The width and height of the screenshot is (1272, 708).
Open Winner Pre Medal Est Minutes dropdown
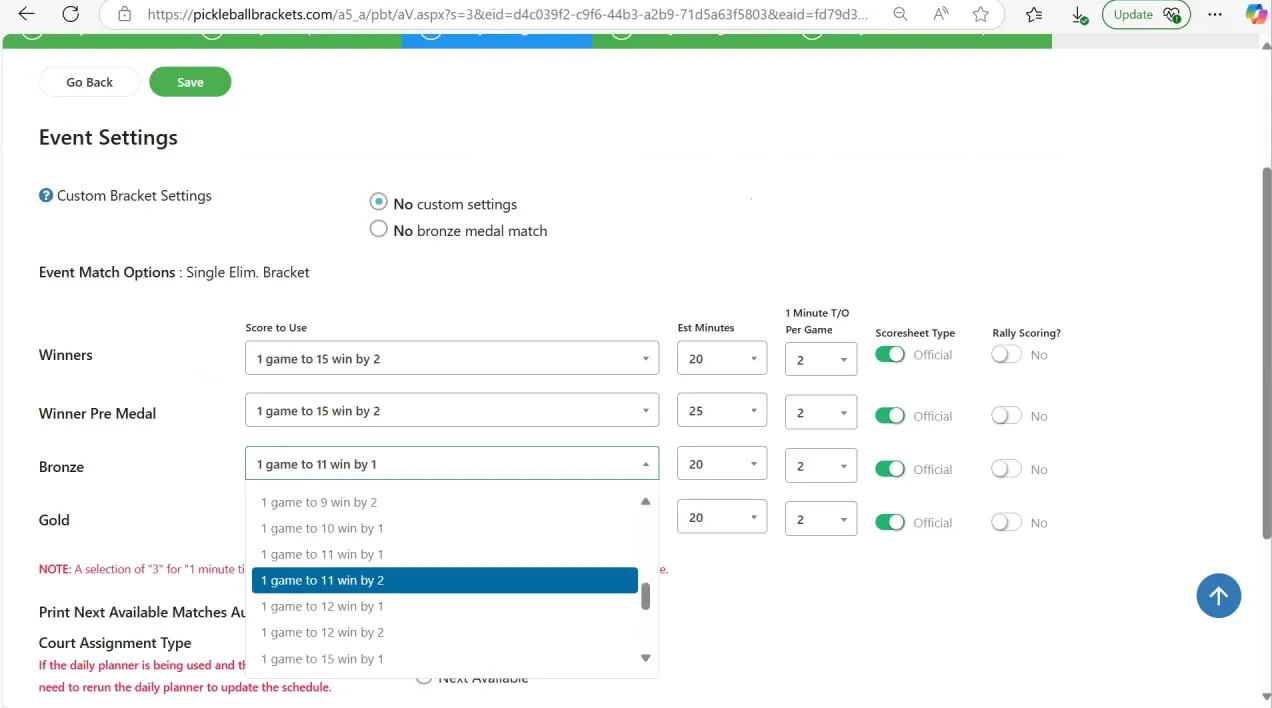(x=722, y=410)
